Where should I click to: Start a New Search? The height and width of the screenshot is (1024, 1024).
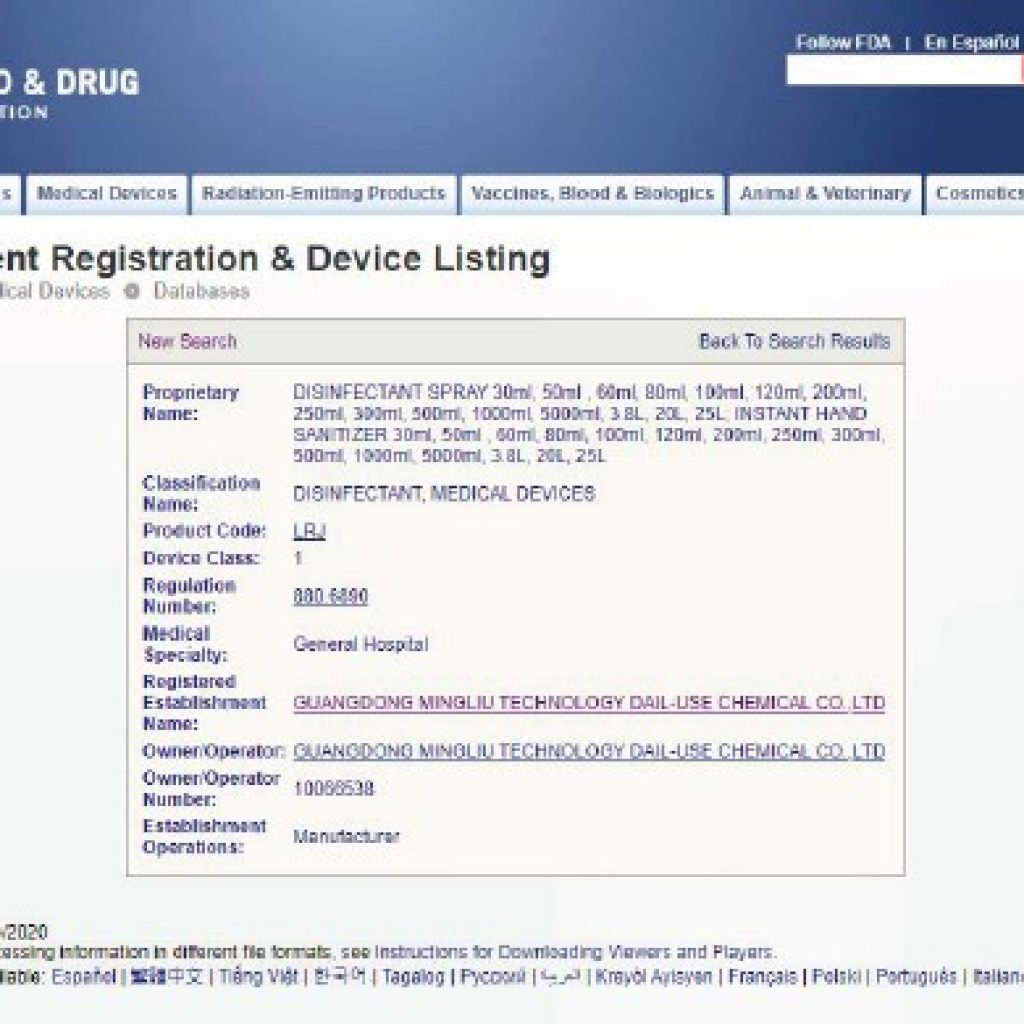pyautogui.click(x=187, y=341)
